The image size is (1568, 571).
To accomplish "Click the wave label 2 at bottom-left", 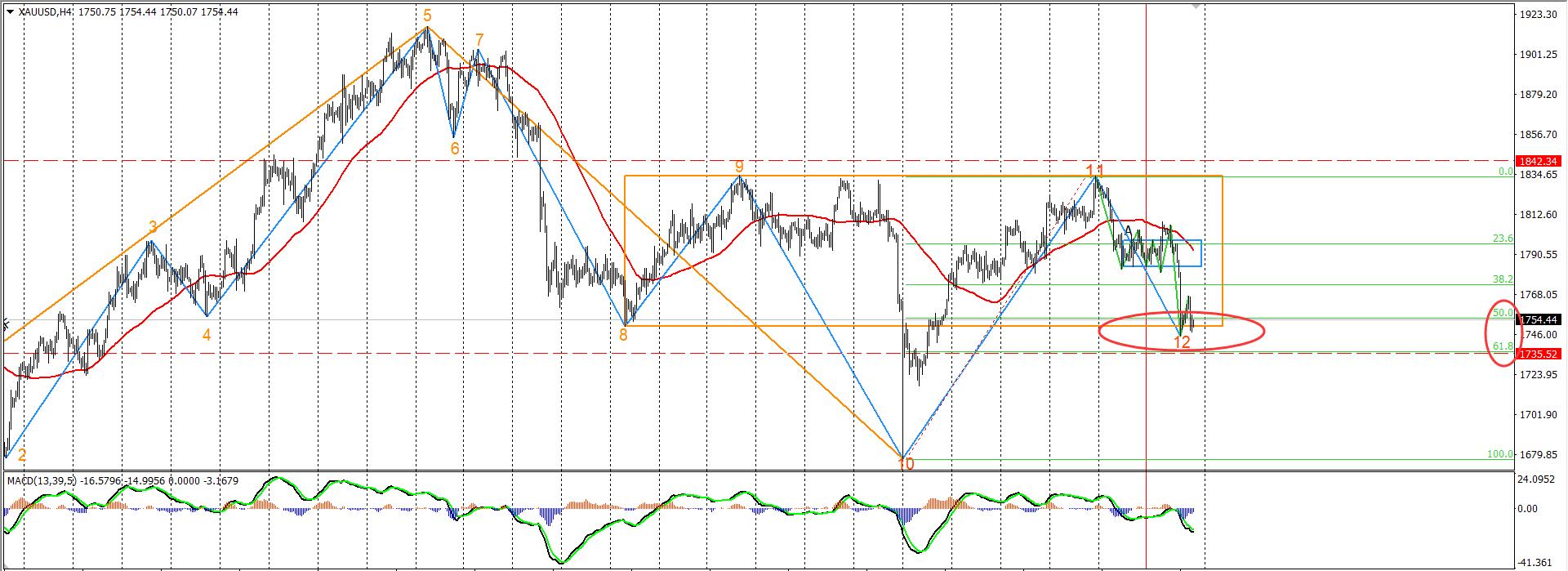I will tap(22, 455).
